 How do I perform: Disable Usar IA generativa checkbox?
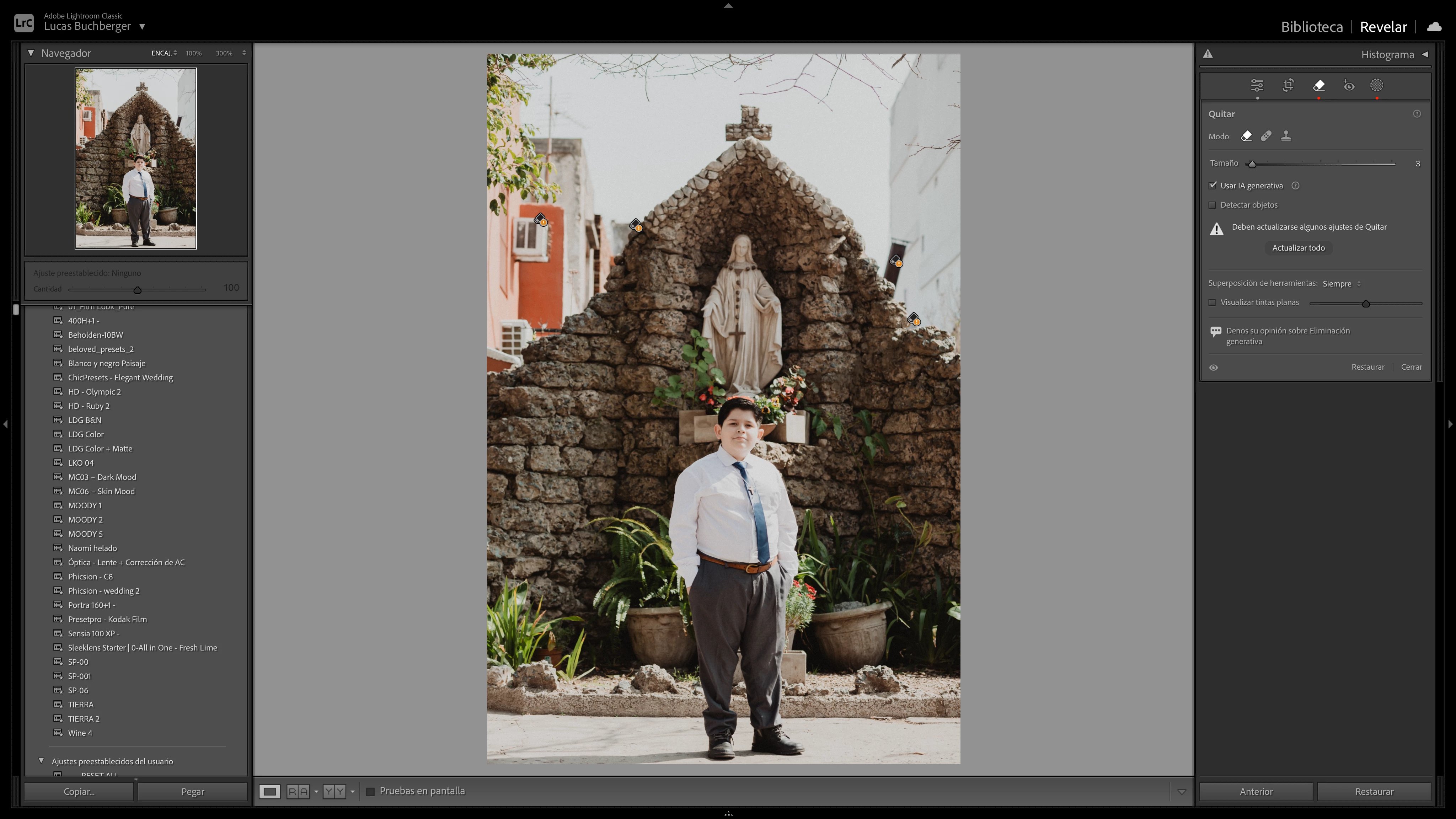[x=1213, y=186]
